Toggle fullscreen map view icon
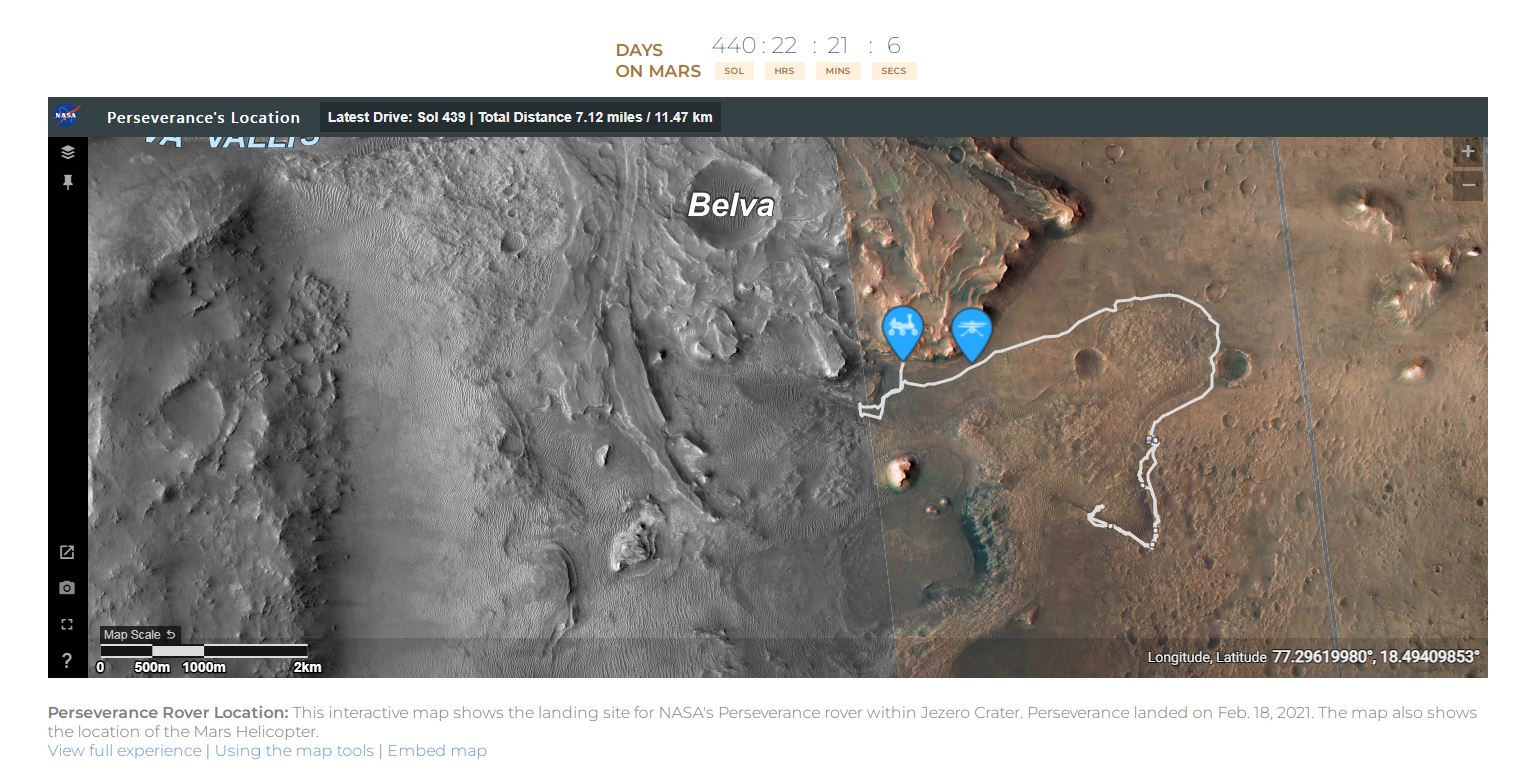The height and width of the screenshot is (774, 1537). coord(67,624)
